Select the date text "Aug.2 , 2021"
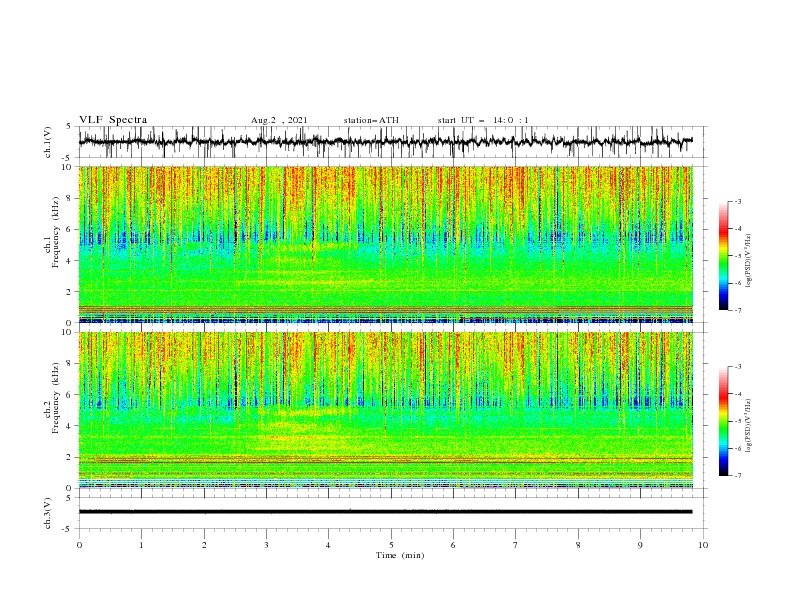792x612 pixels. tap(279, 120)
